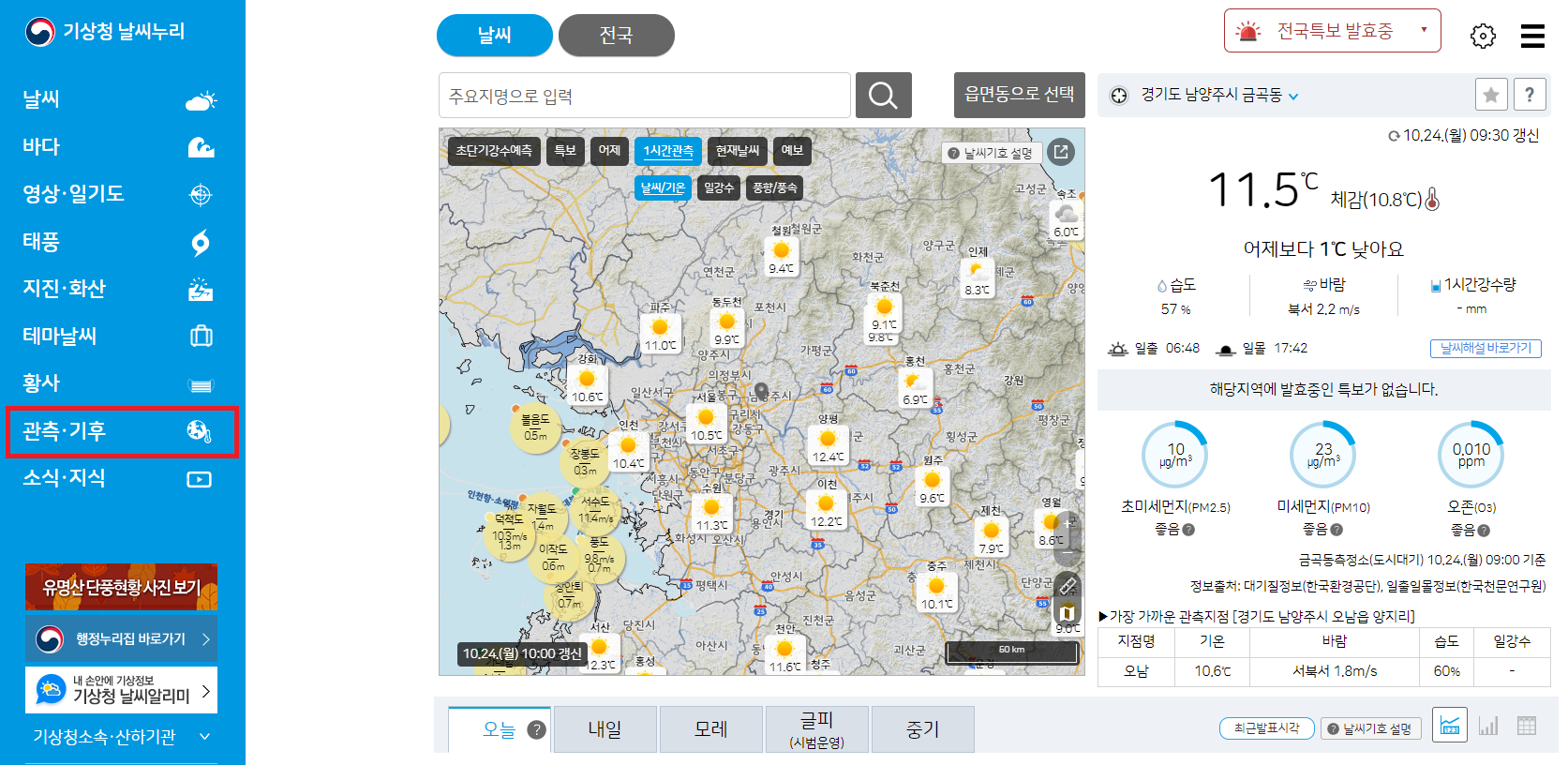Screen dimensions: 1568x765
Task: Click the question mark help button
Action: 1530,95
